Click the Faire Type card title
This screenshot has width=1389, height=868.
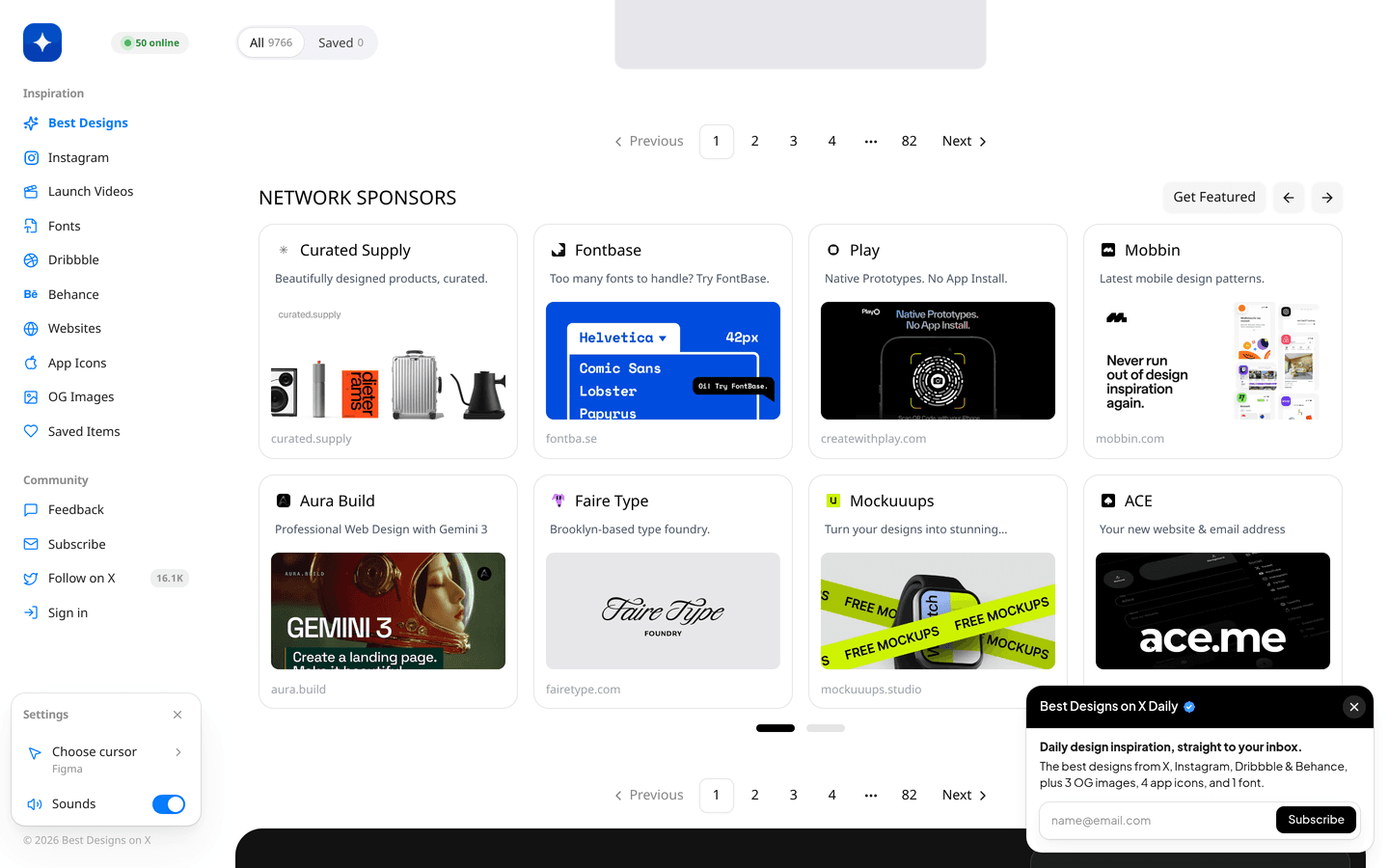612,501
